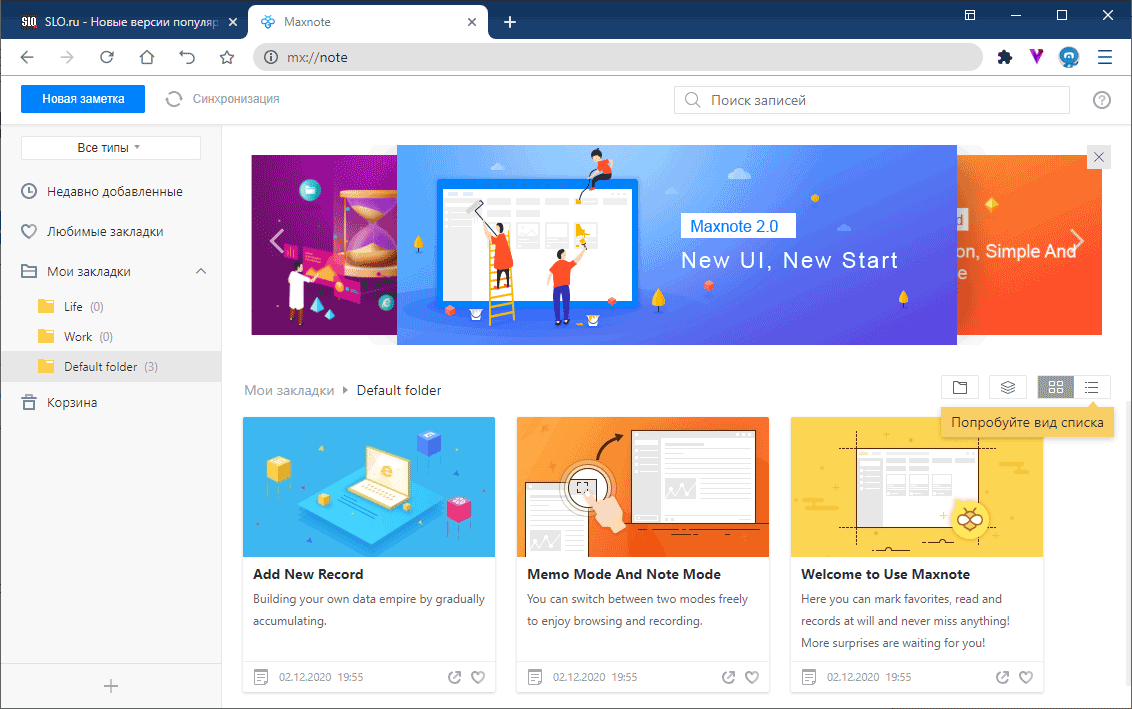The height and width of the screenshot is (709, 1132).
Task: Click the browser forward arrow
Action: click(x=67, y=57)
